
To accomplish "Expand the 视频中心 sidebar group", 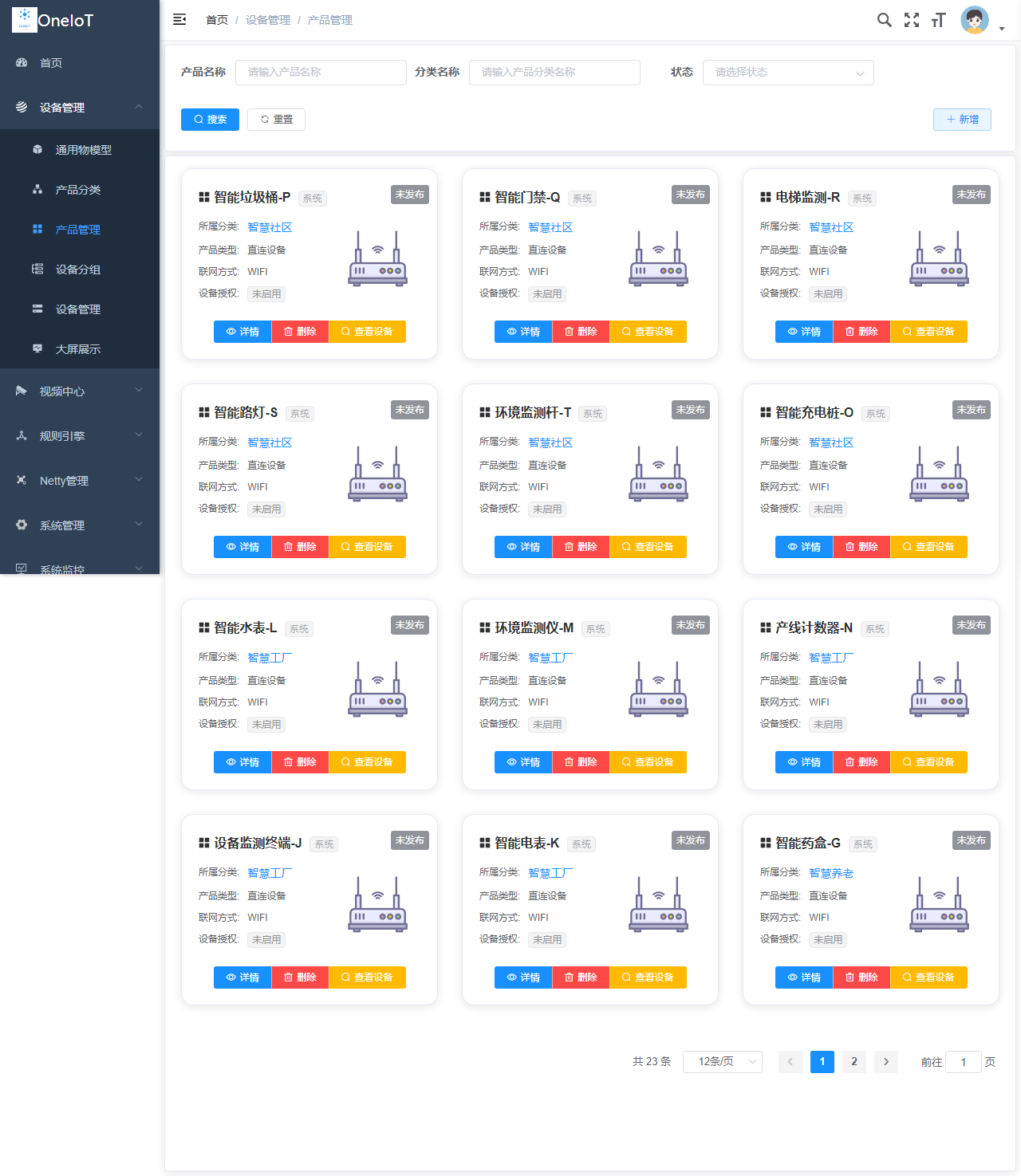I will 80,391.
